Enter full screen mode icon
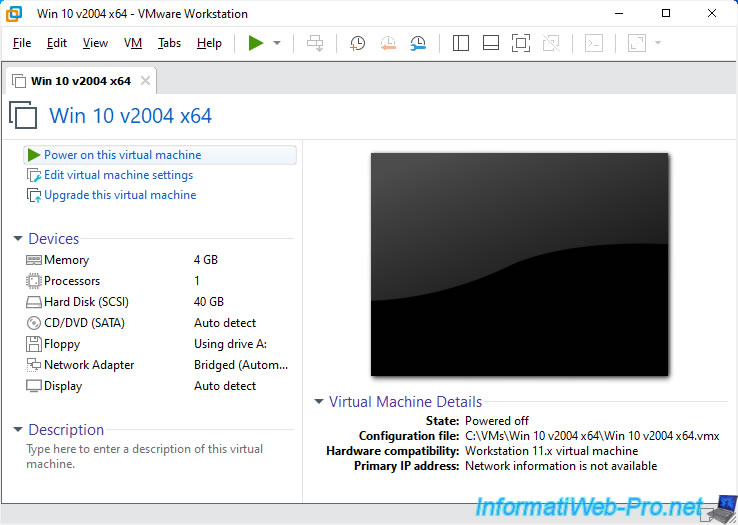The height and width of the screenshot is (525, 738). [x=521, y=43]
